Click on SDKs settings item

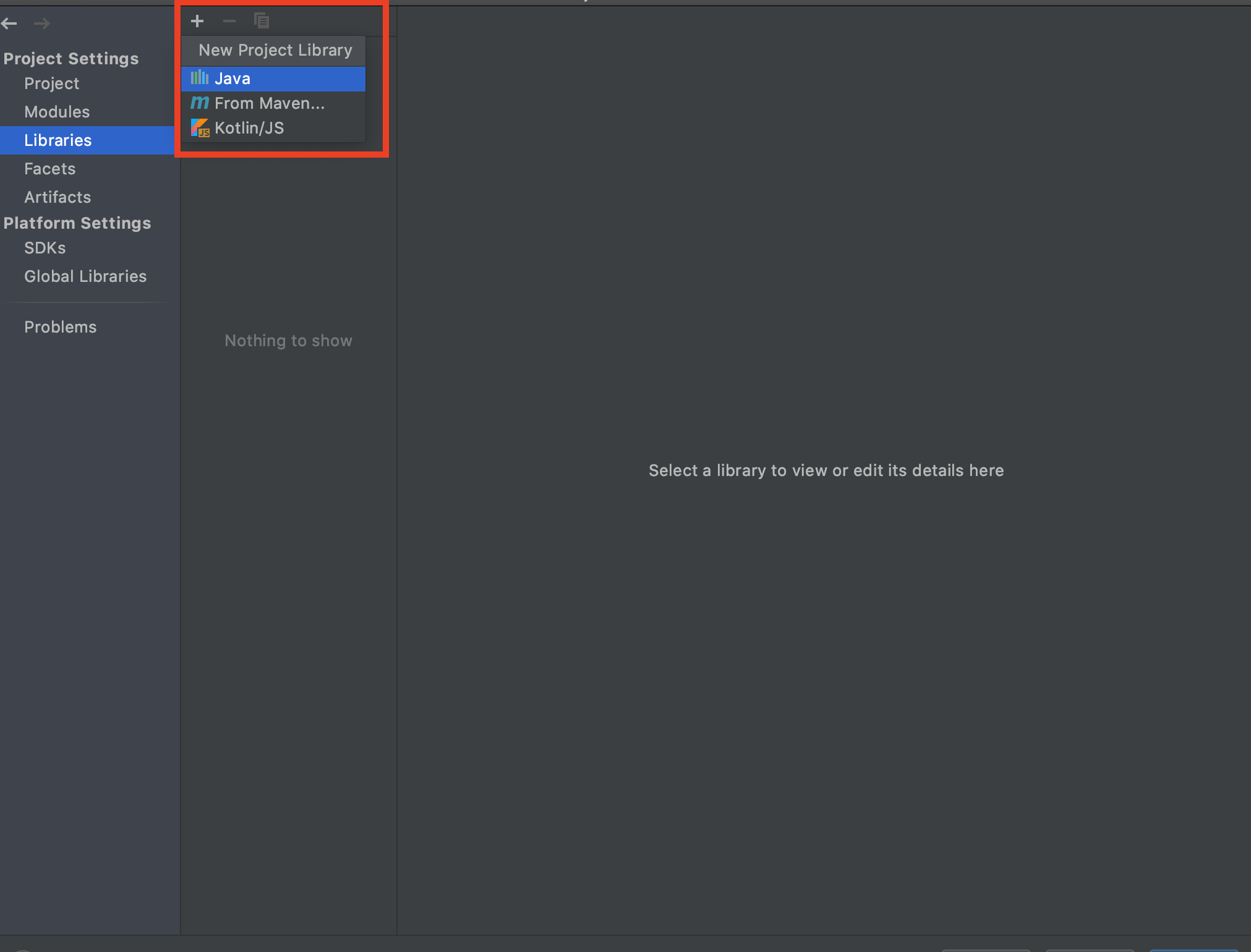point(43,248)
